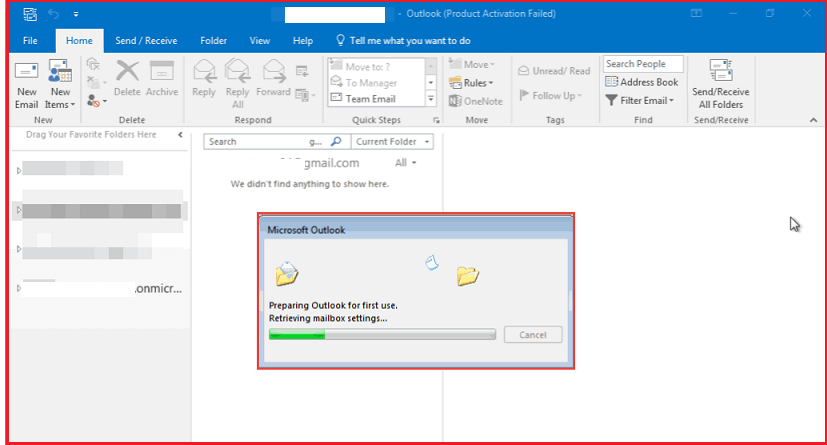The height and width of the screenshot is (445, 827).
Task: Expand the All messages filter dropdown
Action: [406, 163]
